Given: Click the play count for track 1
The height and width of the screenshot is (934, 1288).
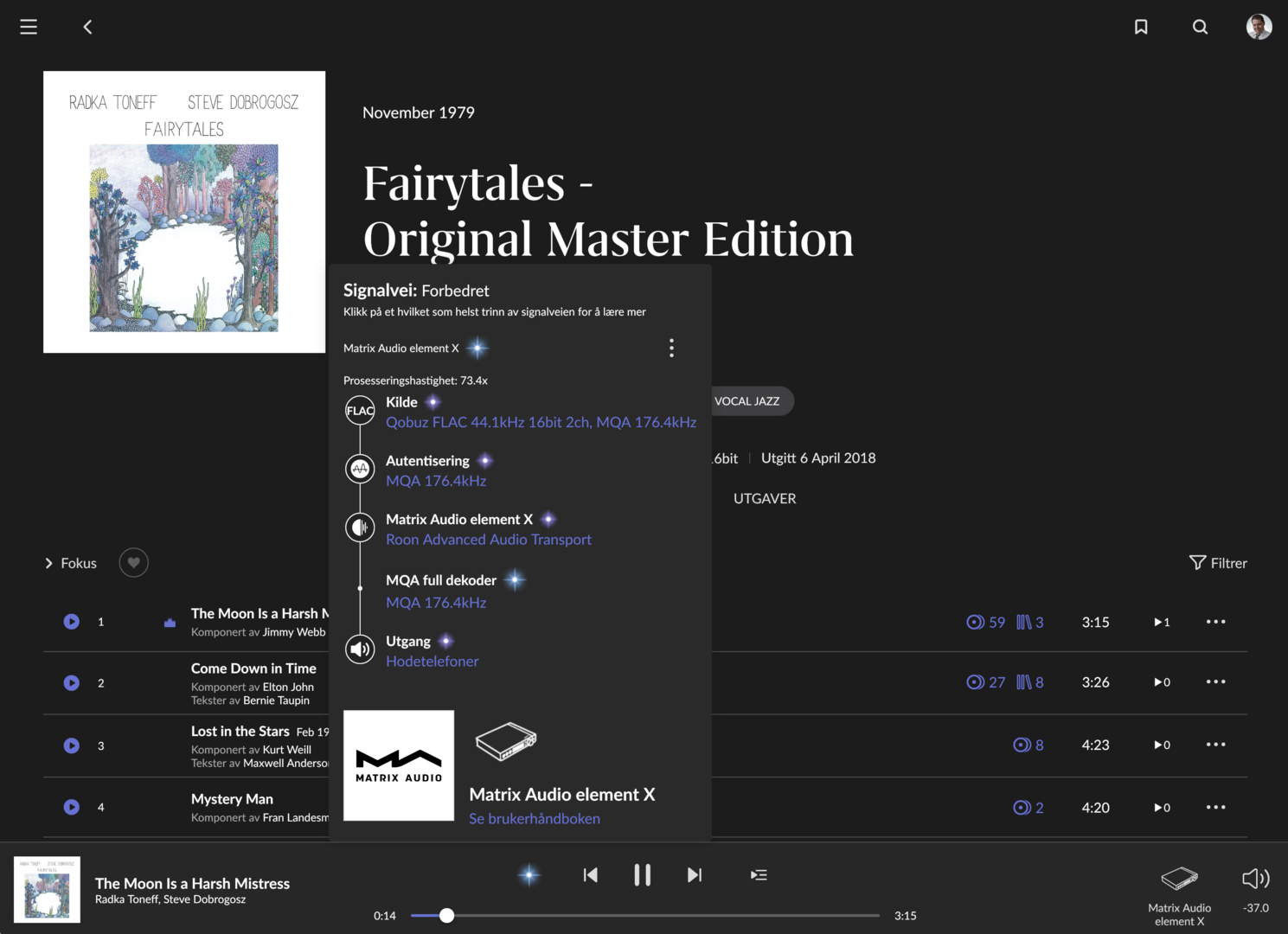Looking at the screenshot, I should pyautogui.click(x=1162, y=622).
